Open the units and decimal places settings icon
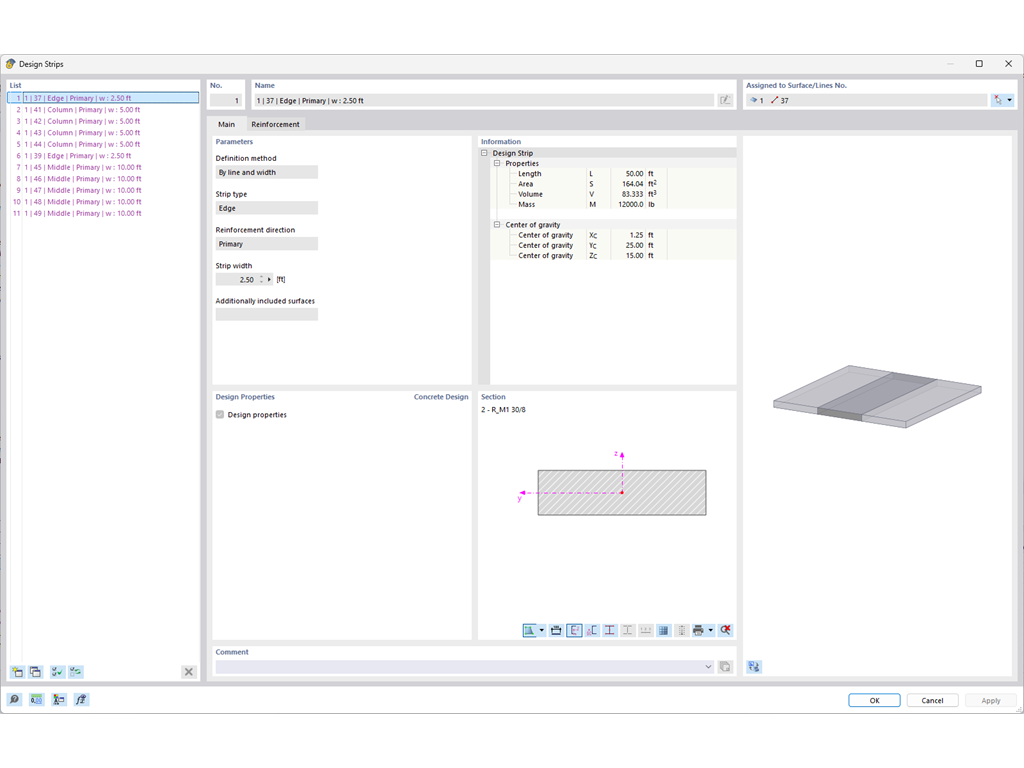1024x768 pixels. coord(36,699)
